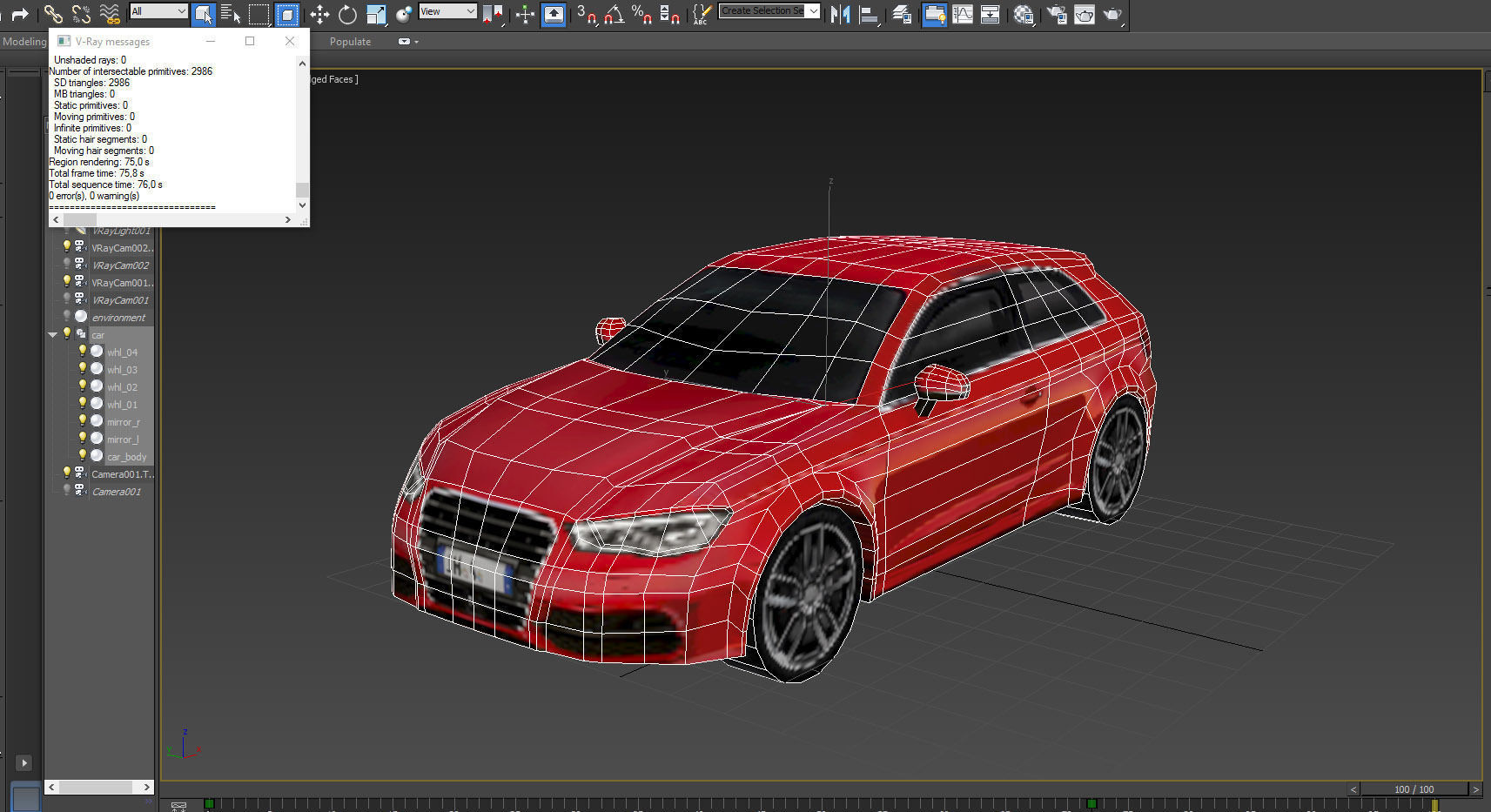Open Edit Named Selection Sets
This screenshot has width=1491, height=812.
point(702,14)
